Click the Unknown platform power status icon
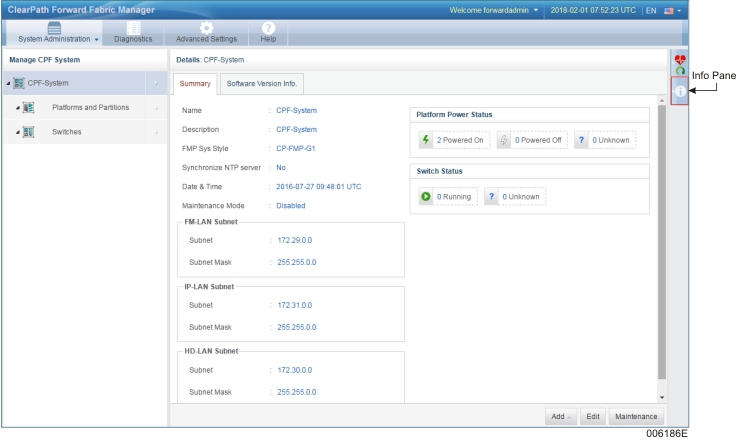 pos(581,140)
